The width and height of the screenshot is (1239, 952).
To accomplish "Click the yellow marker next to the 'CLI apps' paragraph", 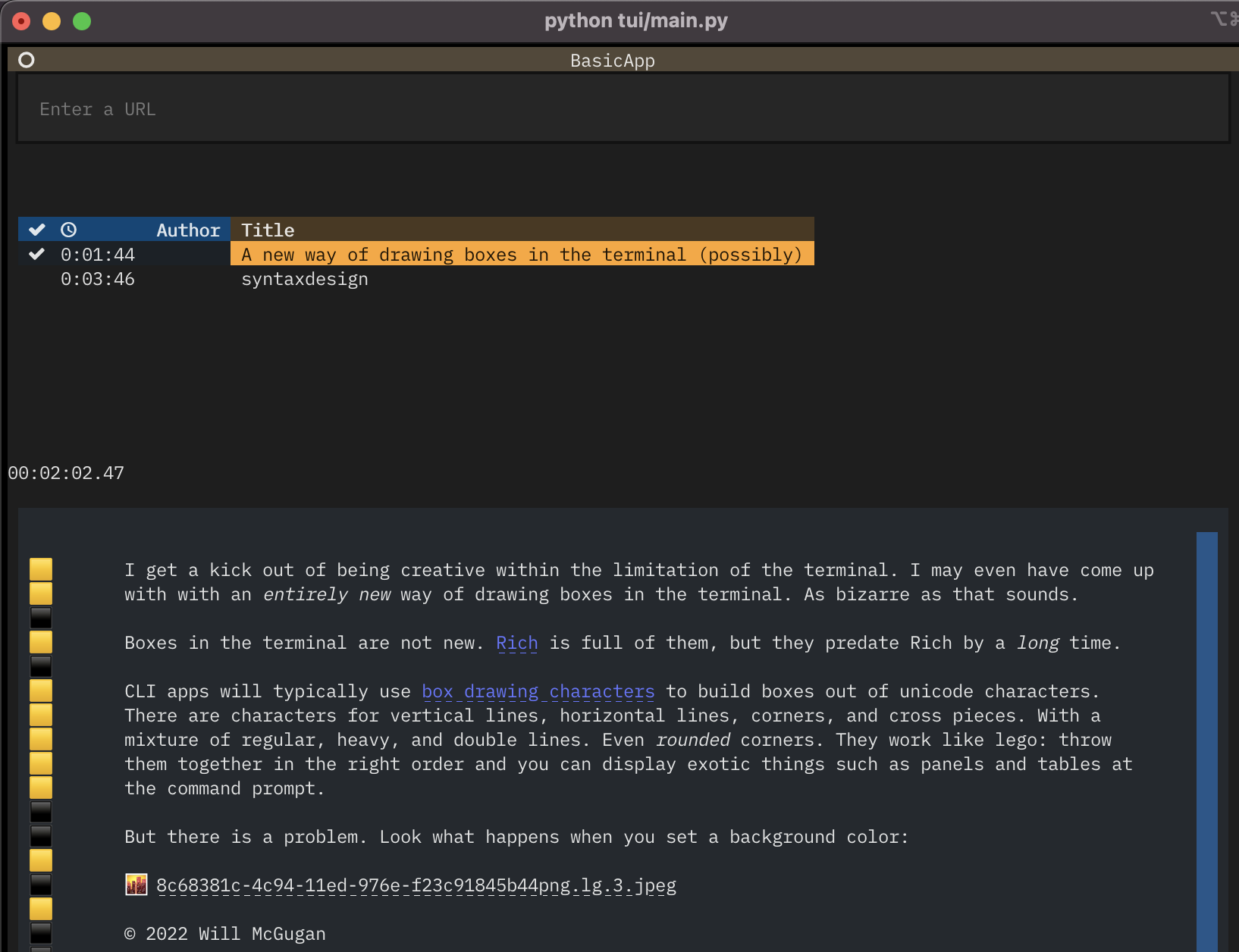I will [41, 691].
